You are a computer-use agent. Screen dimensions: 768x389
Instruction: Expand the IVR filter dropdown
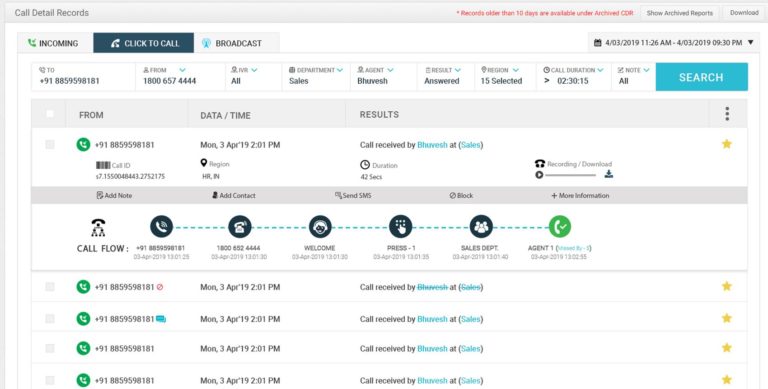(x=254, y=70)
